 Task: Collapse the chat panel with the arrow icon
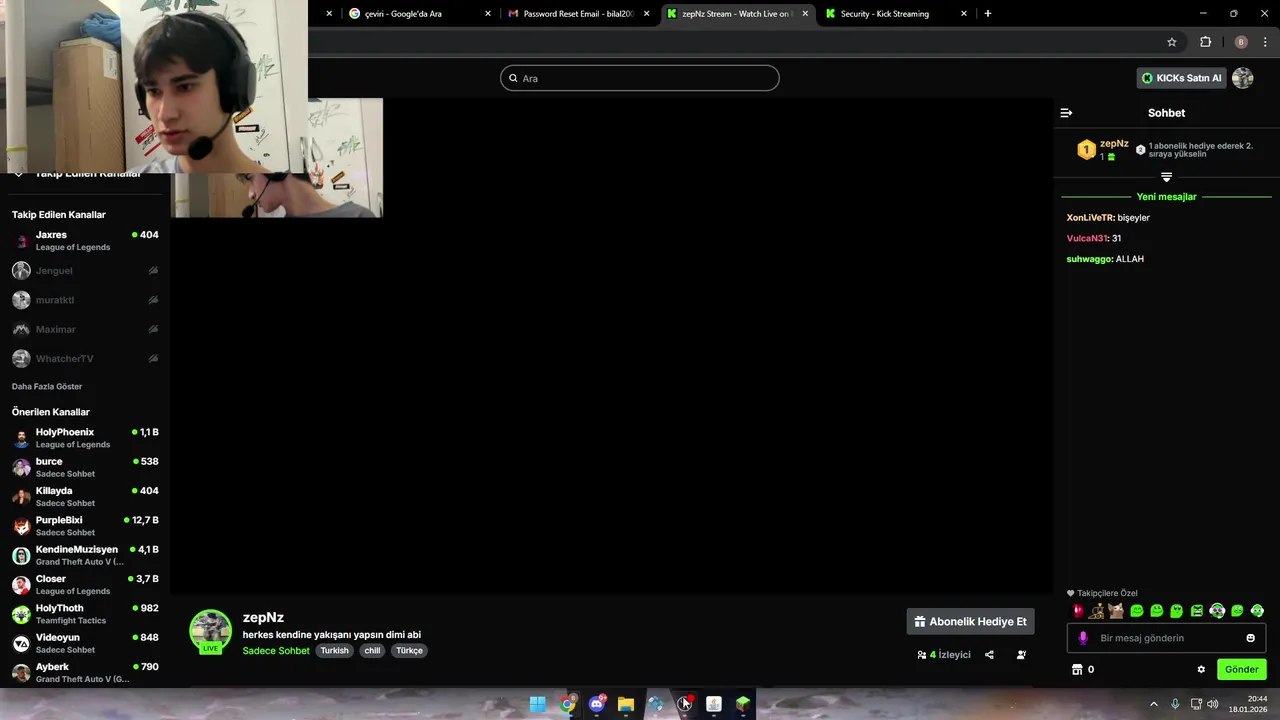1066,113
